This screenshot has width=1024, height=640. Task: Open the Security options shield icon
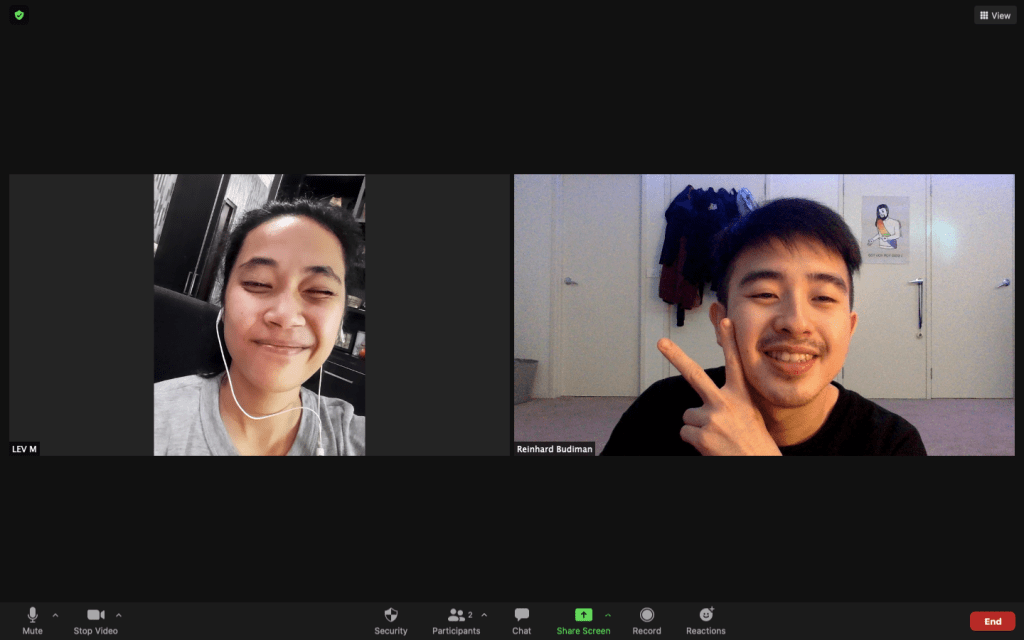pyautogui.click(x=391, y=615)
